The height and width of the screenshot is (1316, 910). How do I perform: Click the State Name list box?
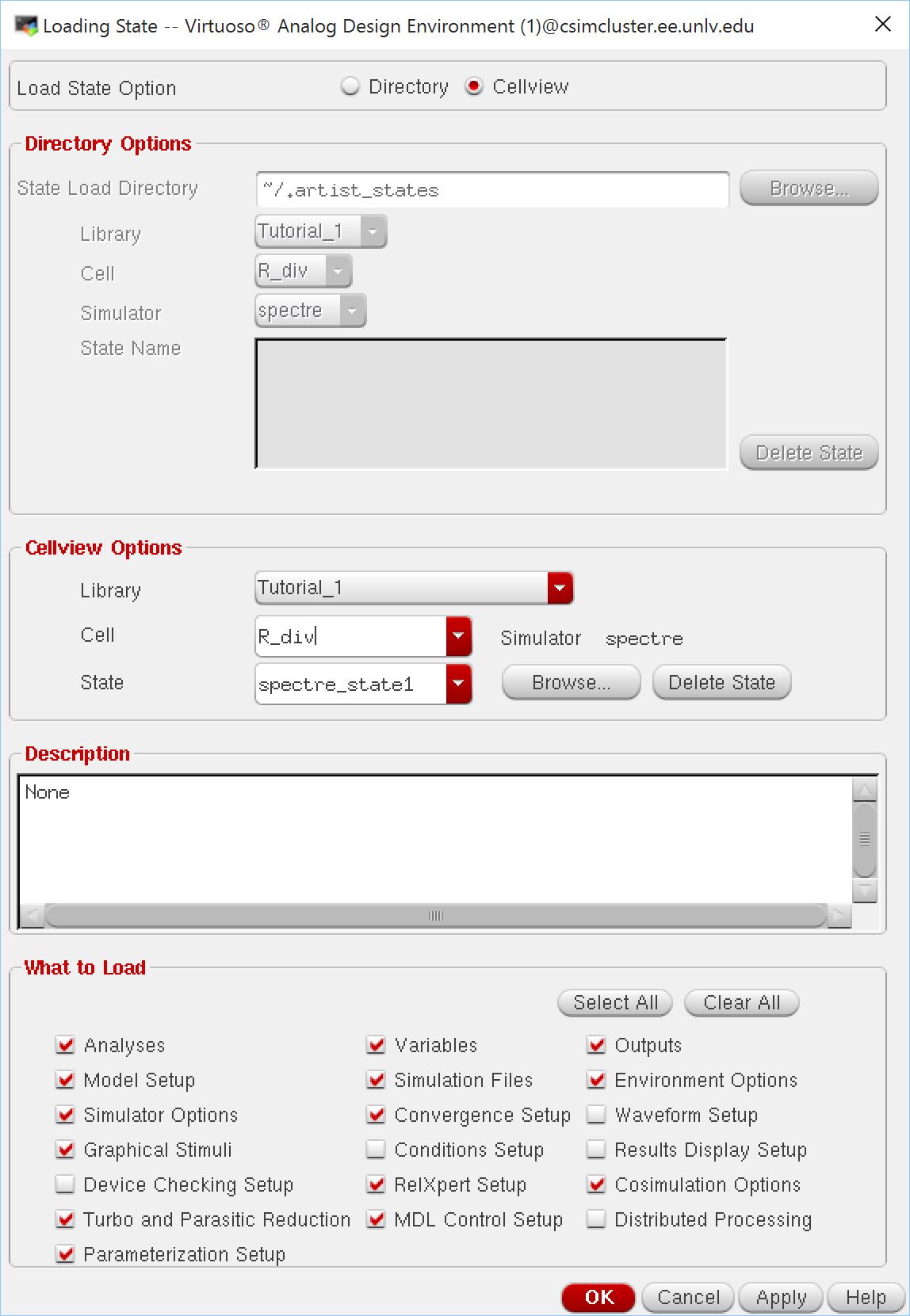coord(491,403)
